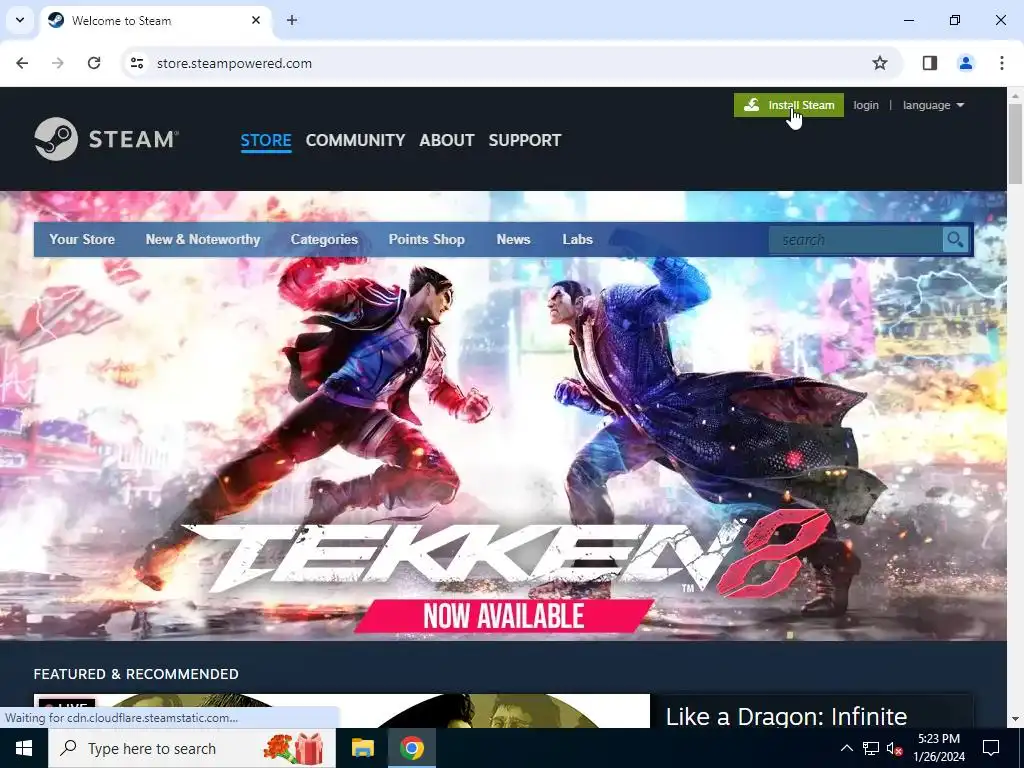Click the browser back arrow
The image size is (1024, 768).
pyautogui.click(x=22, y=63)
